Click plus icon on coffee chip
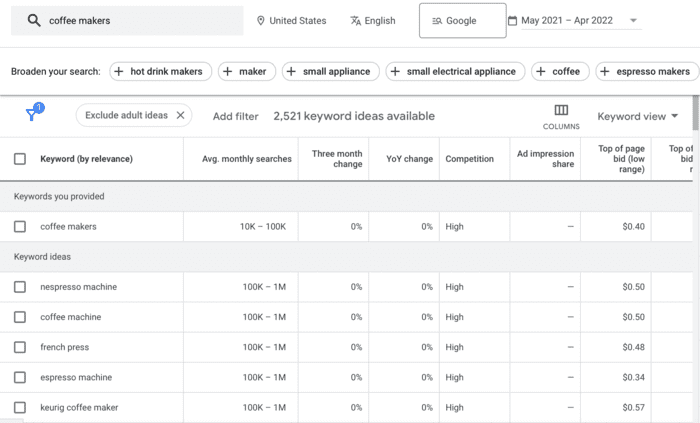This screenshot has height=423, width=700. point(541,71)
